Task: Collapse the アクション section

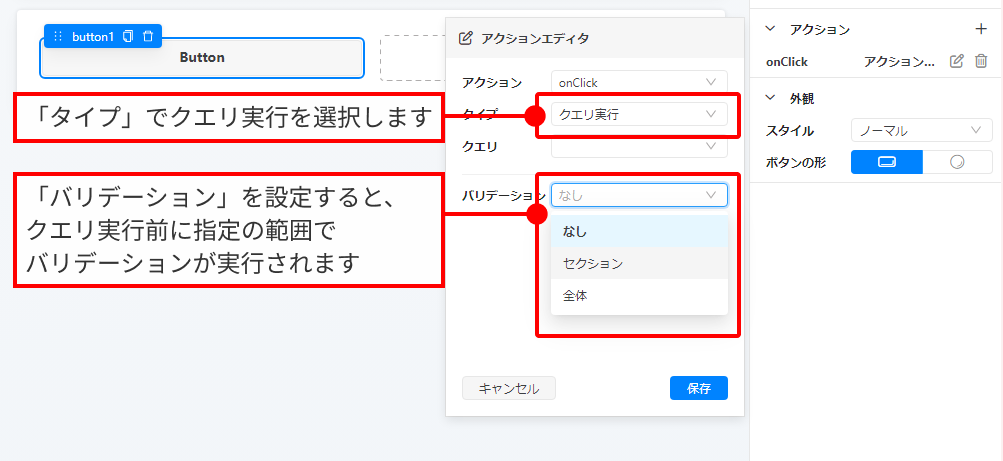Action: [x=770, y=30]
